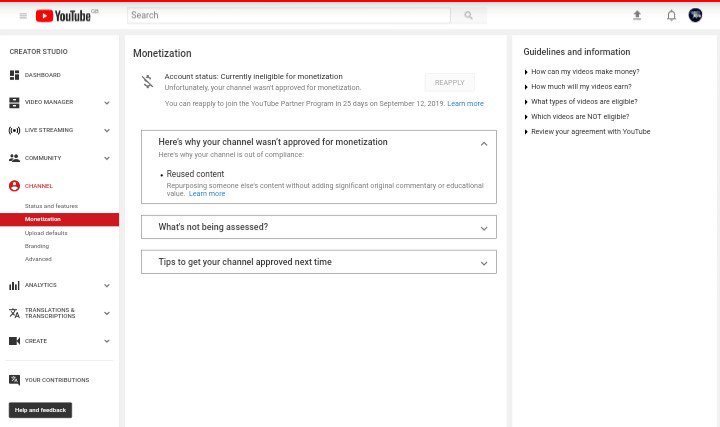Screen dimensions: 720x427
Task: Expand the Analytics chevron
Action: [x=107, y=286]
